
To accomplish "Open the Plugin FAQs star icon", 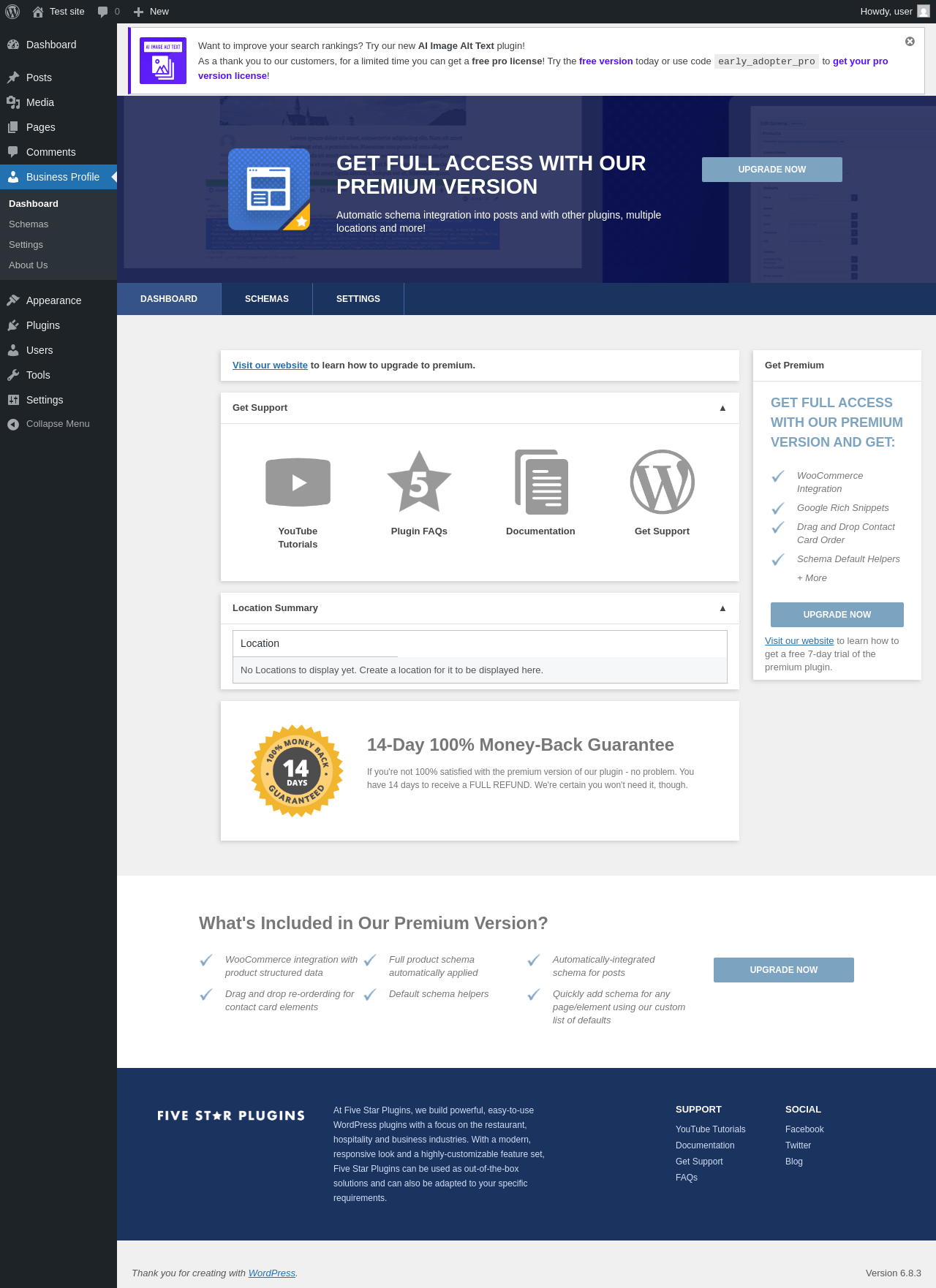I will [419, 482].
